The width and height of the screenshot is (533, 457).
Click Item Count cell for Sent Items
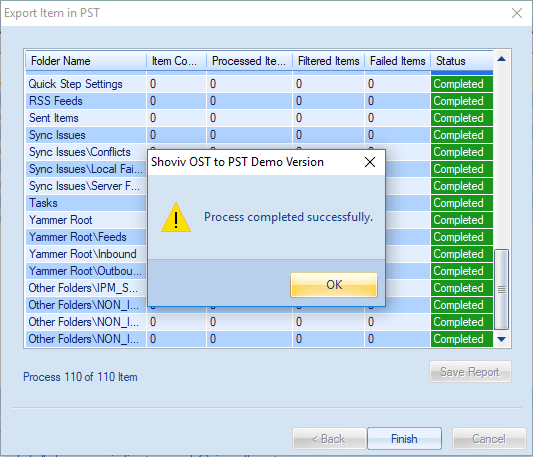(176, 118)
